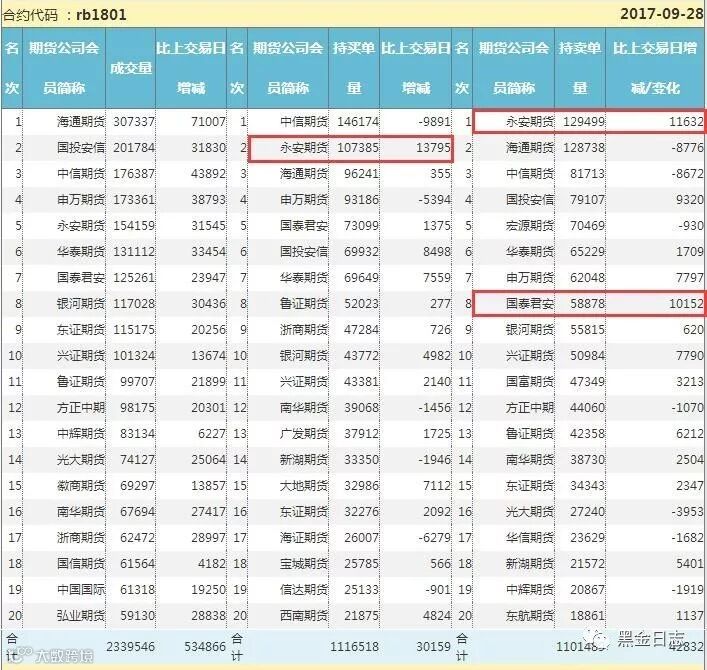Click total volume change 534866
This screenshot has width=707, height=670.
coord(205,647)
